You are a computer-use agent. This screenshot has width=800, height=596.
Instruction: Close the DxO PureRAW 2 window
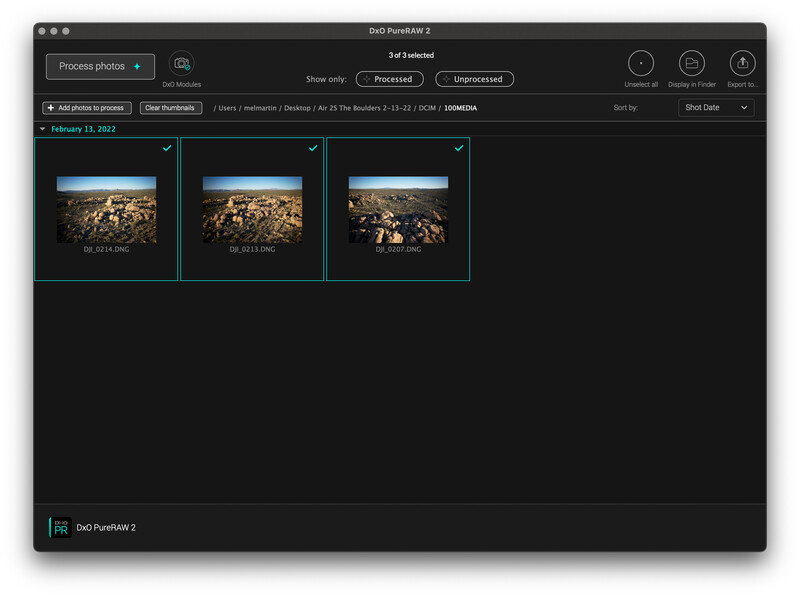pos(42,31)
